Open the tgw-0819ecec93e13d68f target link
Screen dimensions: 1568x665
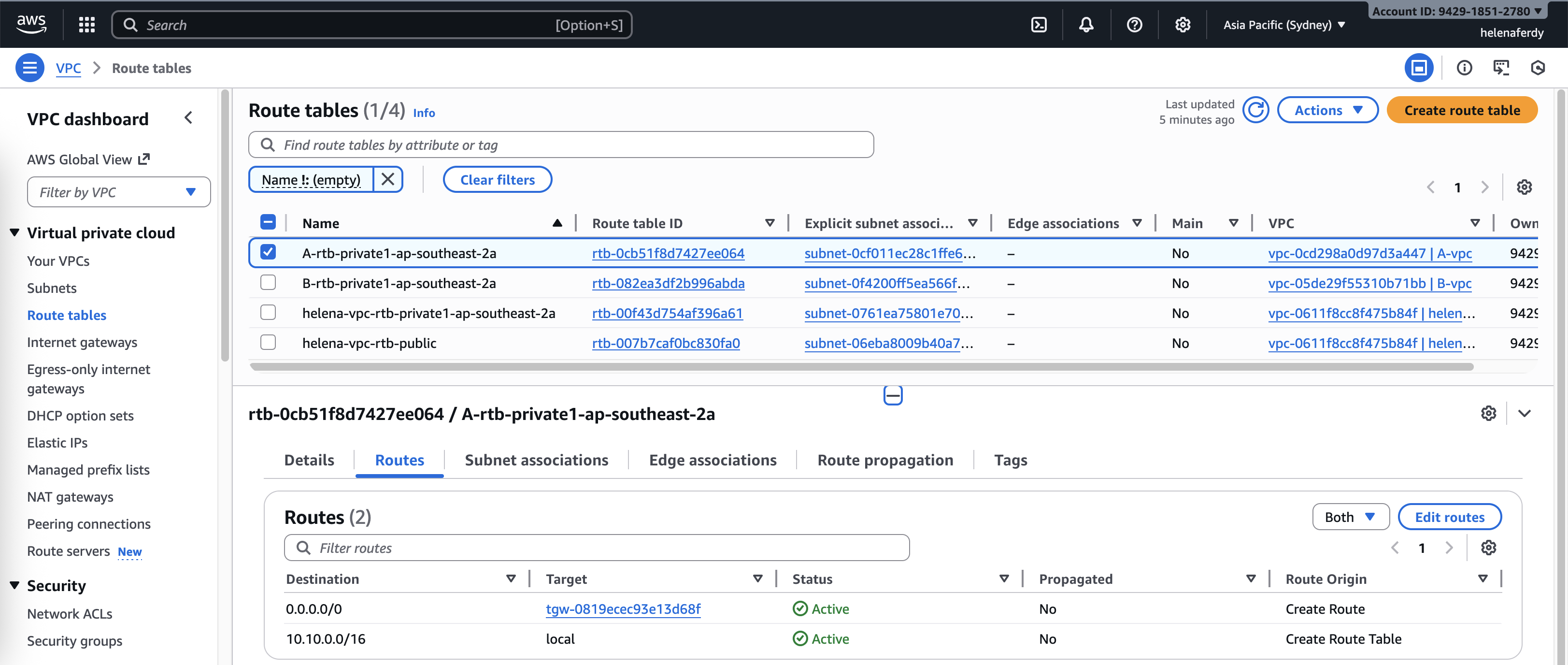pyautogui.click(x=623, y=609)
